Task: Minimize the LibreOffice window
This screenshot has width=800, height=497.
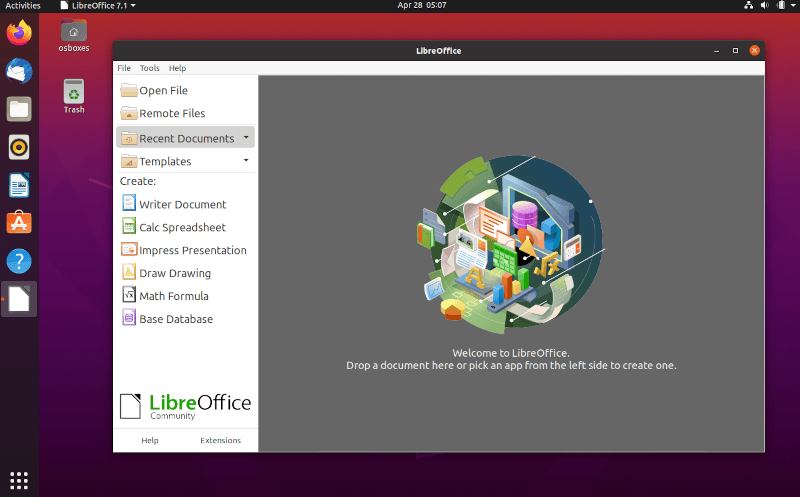Action: [x=716, y=51]
